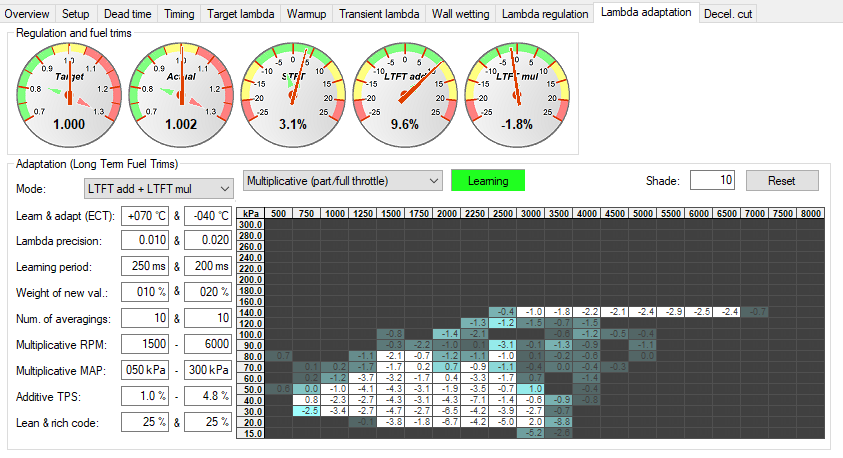The height and width of the screenshot is (458, 843).
Task: Select Lambda precision 0.020 field
Action: (208, 240)
